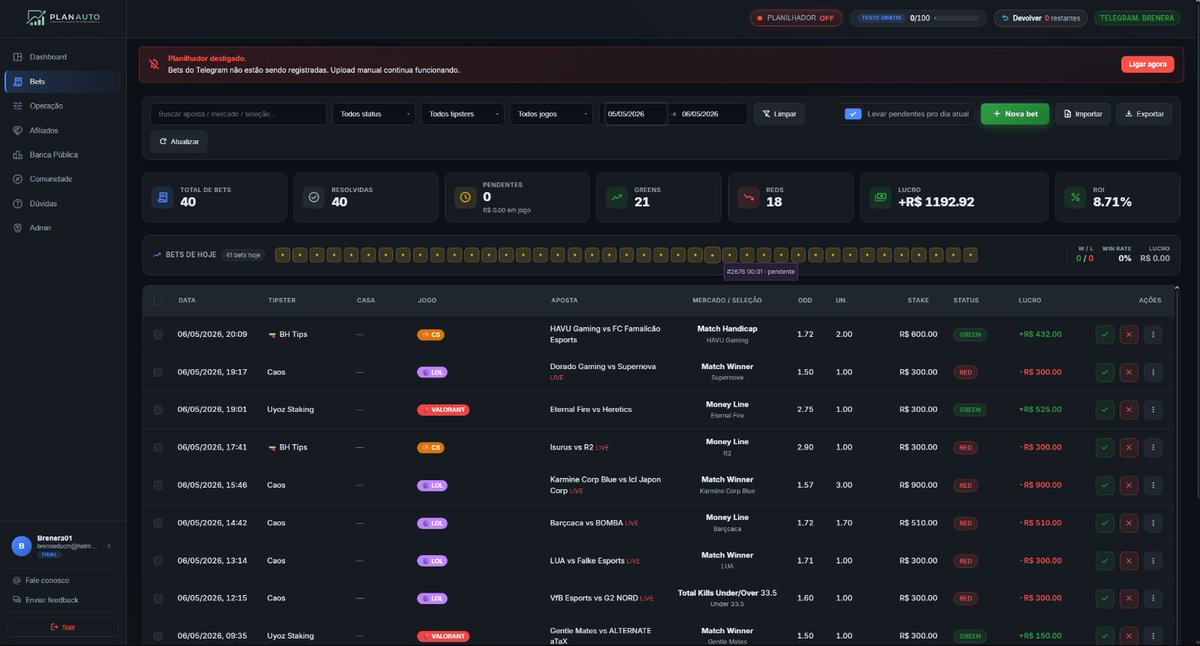Select the checkbox for the 19:01 Eternal Fire bet

158,409
